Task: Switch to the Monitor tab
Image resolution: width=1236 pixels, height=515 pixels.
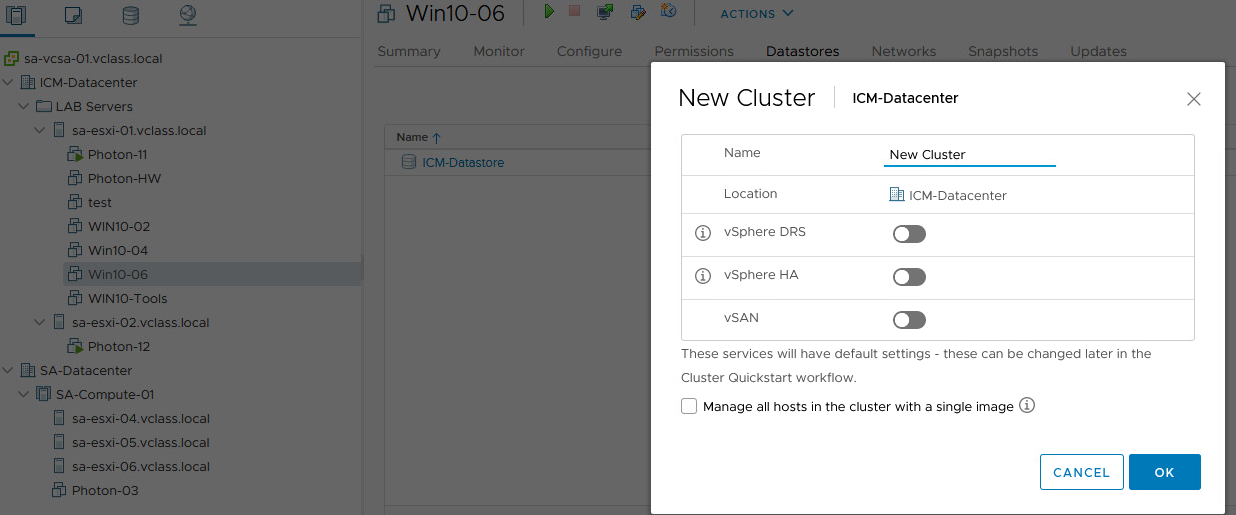Action: 499,51
